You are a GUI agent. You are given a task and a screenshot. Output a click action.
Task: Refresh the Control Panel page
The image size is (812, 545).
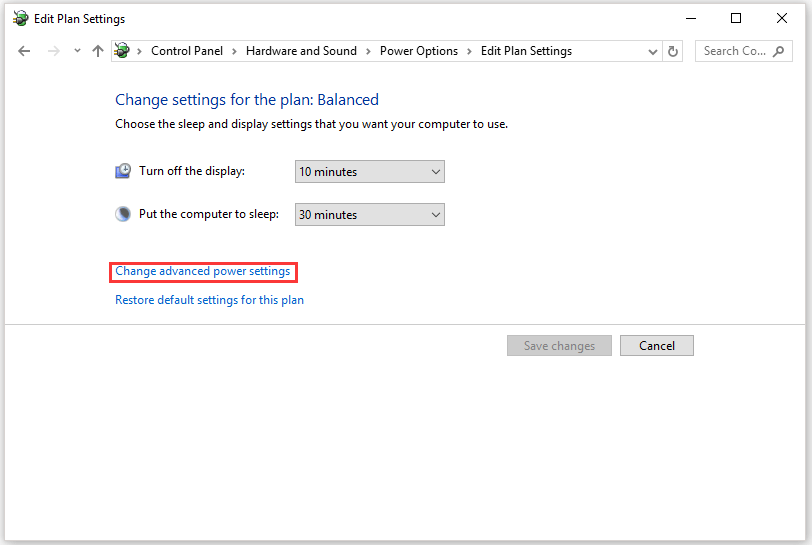[673, 51]
